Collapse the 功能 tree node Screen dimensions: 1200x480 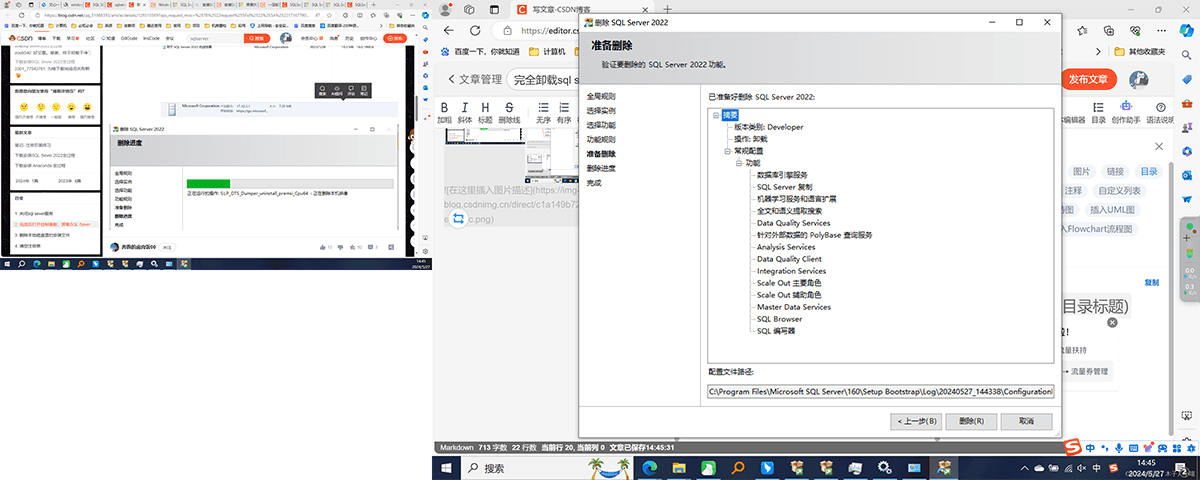click(x=739, y=163)
